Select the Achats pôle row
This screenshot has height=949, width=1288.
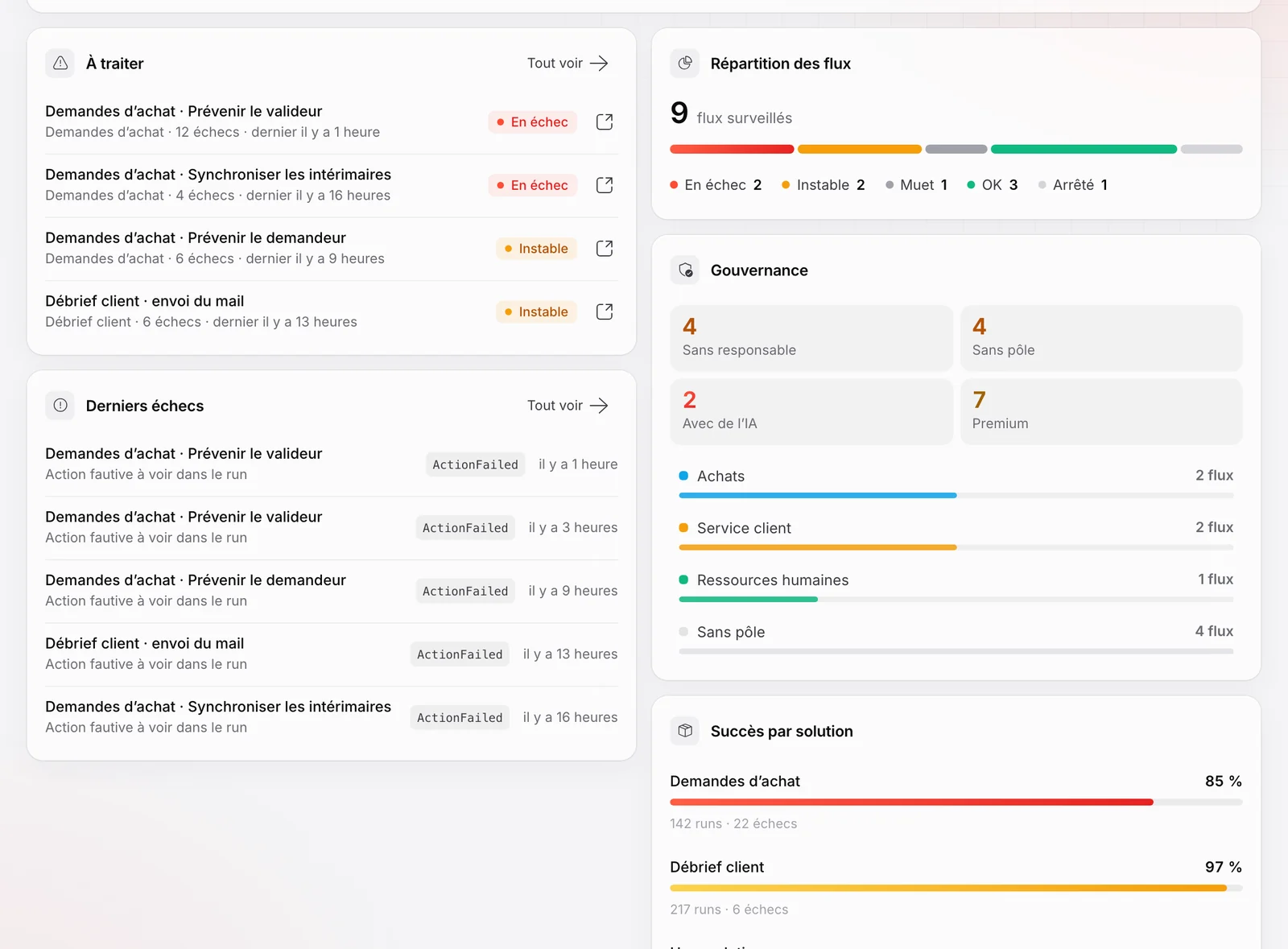tap(956, 483)
